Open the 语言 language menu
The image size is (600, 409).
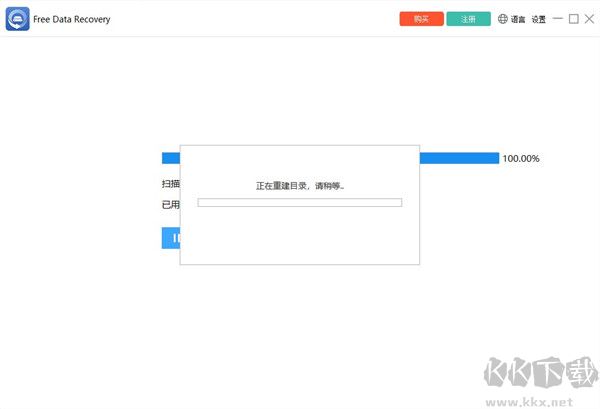(518, 19)
